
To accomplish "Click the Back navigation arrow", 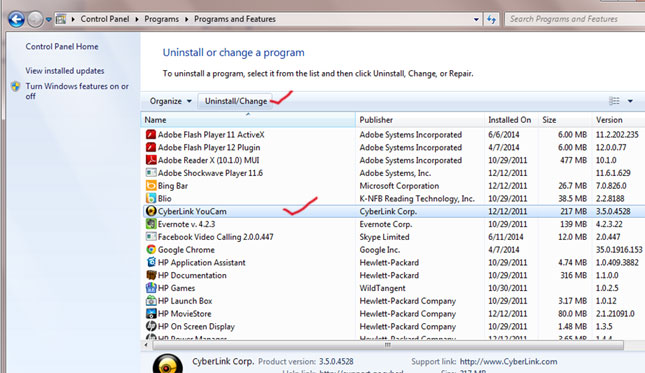I will coord(16,19).
